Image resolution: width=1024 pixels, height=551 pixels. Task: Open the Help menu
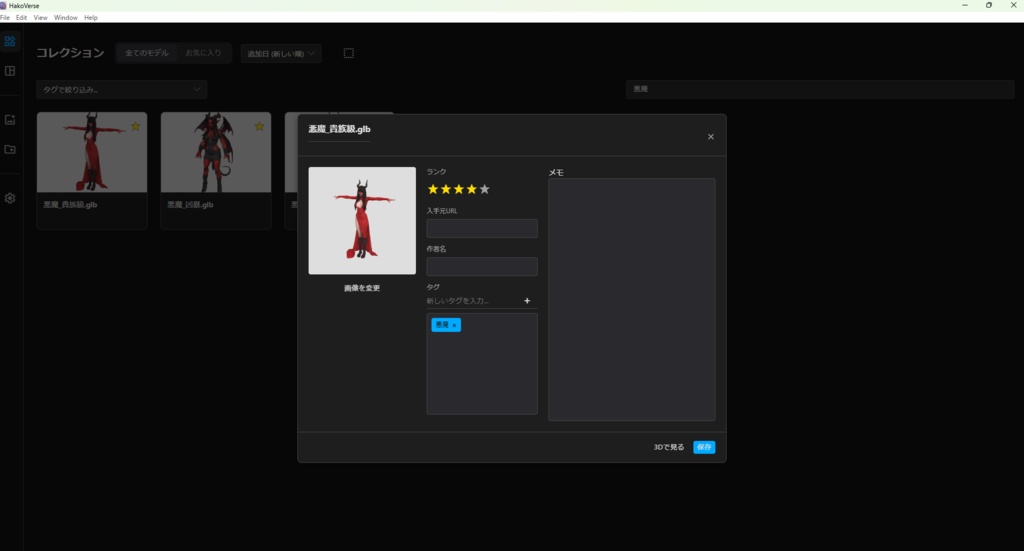pos(91,18)
